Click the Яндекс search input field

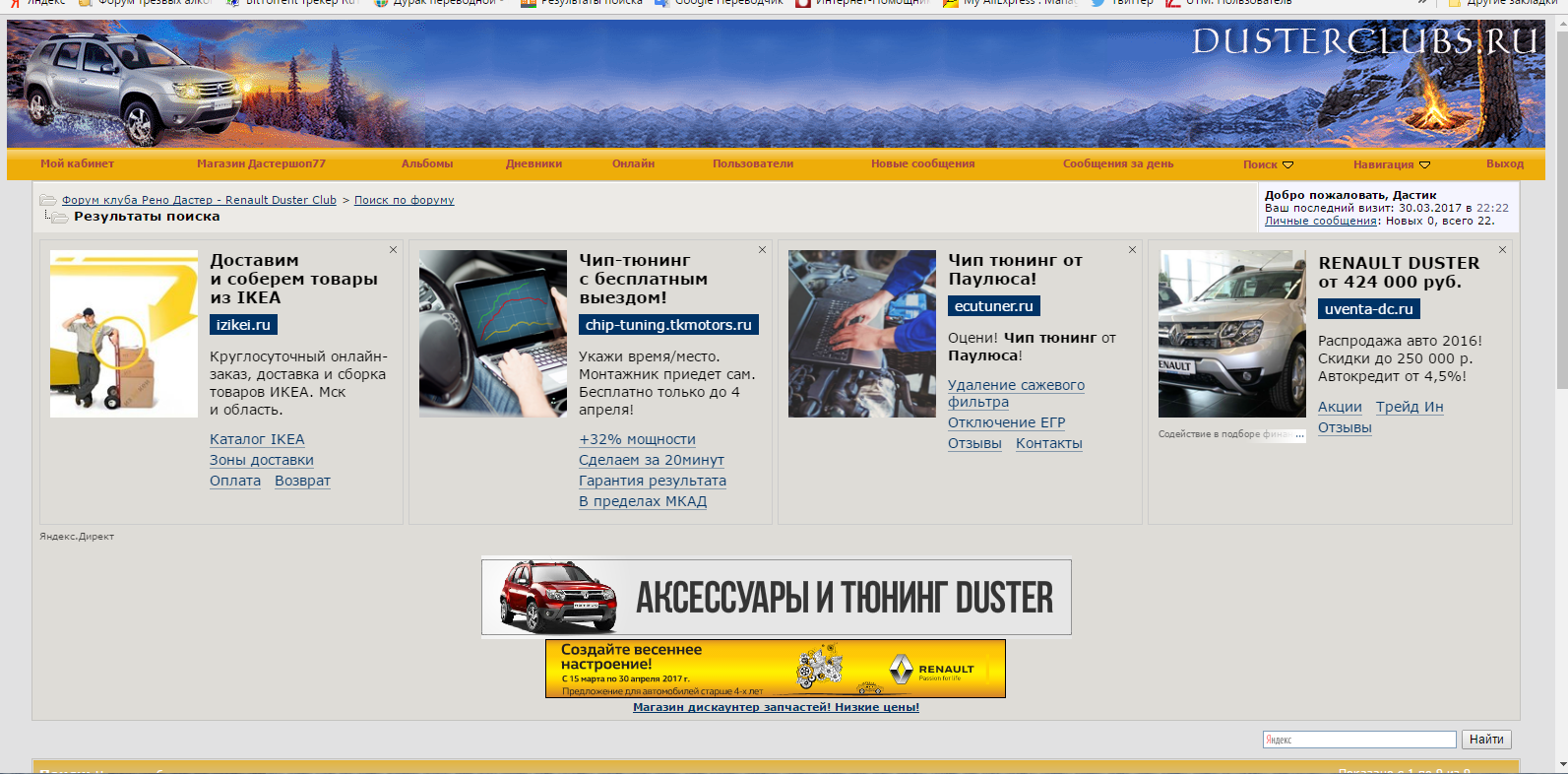click(x=1359, y=740)
